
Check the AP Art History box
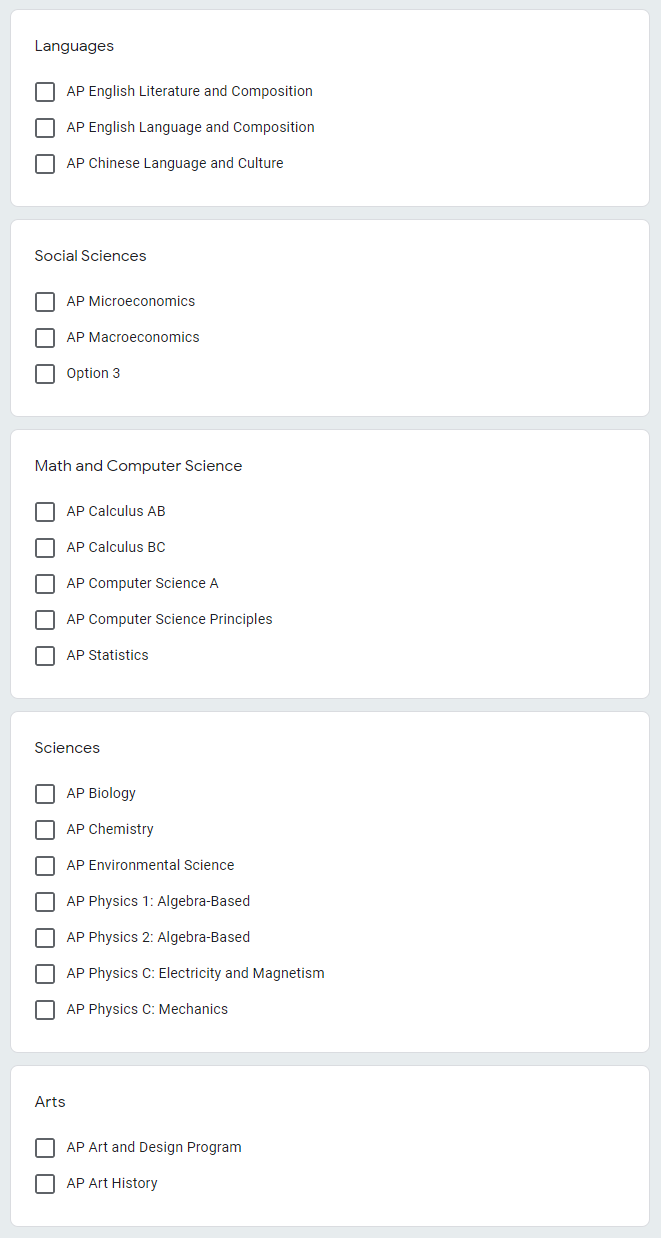coord(45,1184)
